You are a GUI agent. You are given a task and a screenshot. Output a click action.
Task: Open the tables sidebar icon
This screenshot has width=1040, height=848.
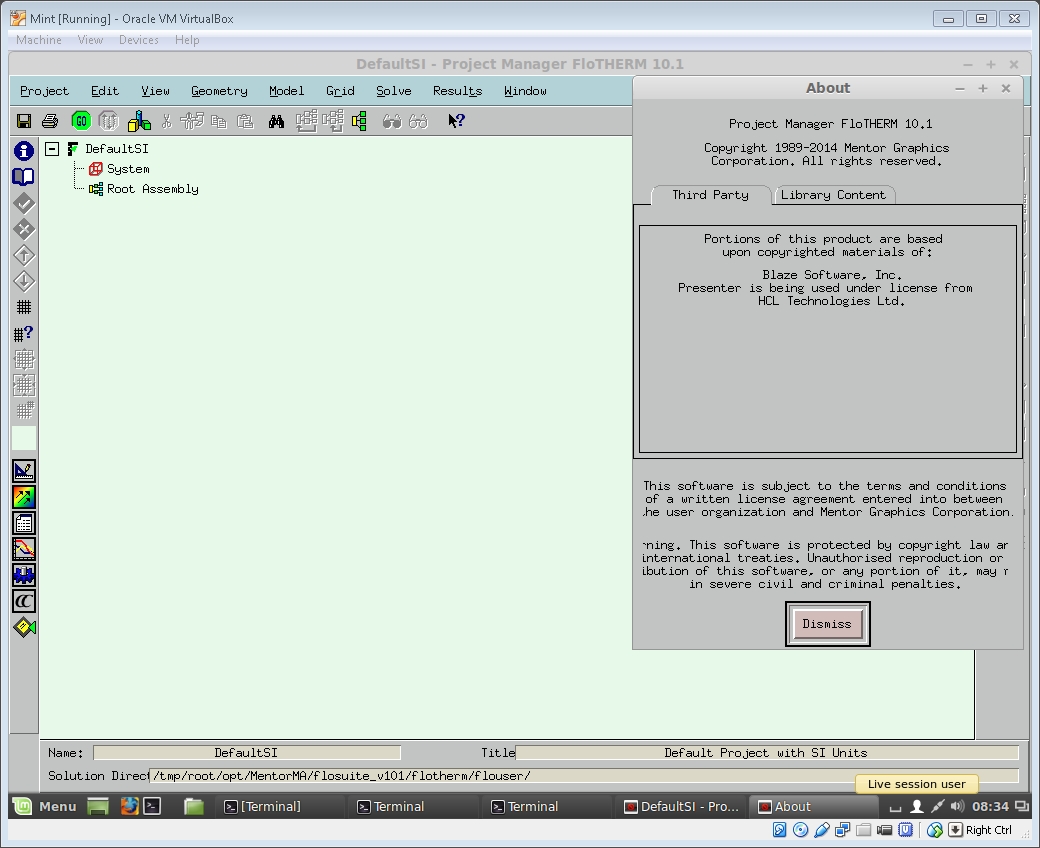(24, 523)
